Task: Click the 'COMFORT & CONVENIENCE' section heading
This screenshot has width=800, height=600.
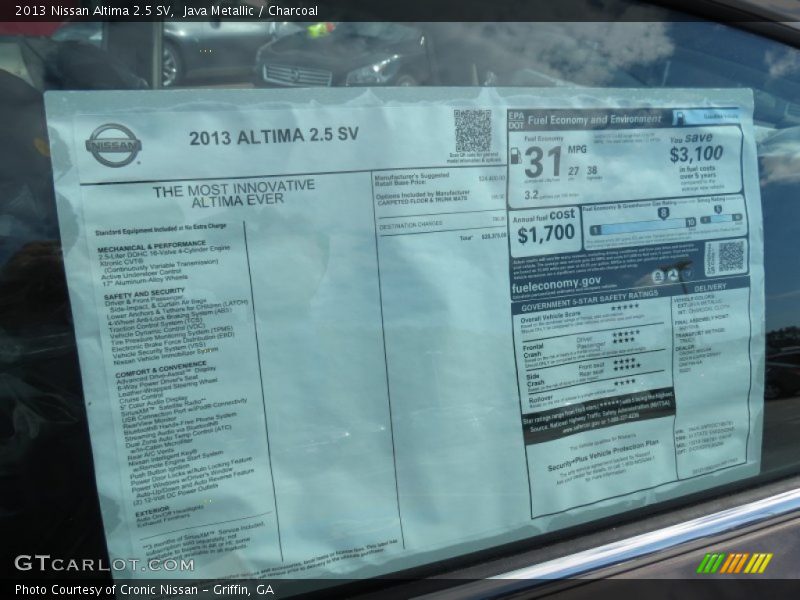Action: (x=161, y=369)
